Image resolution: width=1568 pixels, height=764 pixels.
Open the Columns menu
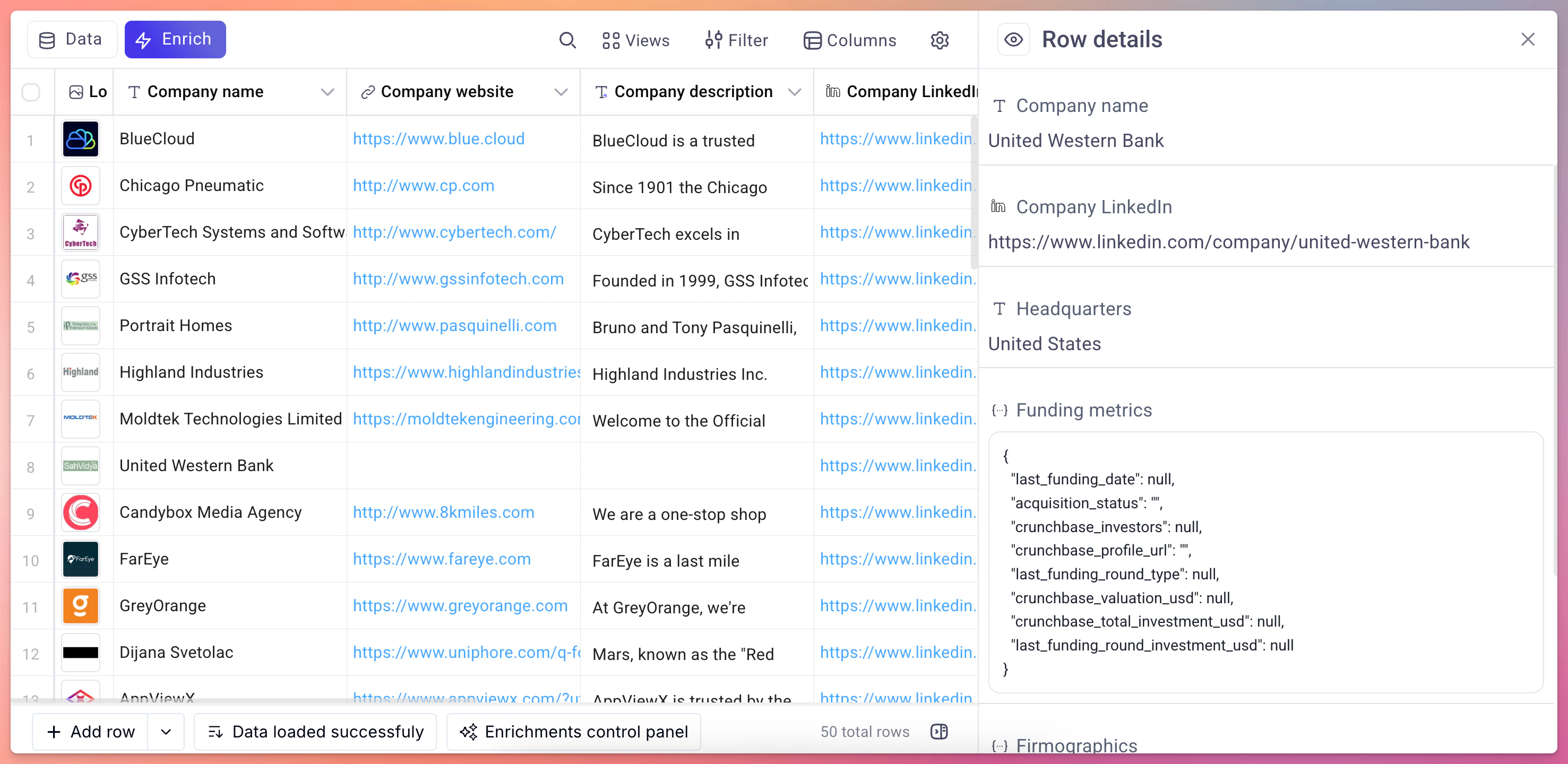pos(850,40)
